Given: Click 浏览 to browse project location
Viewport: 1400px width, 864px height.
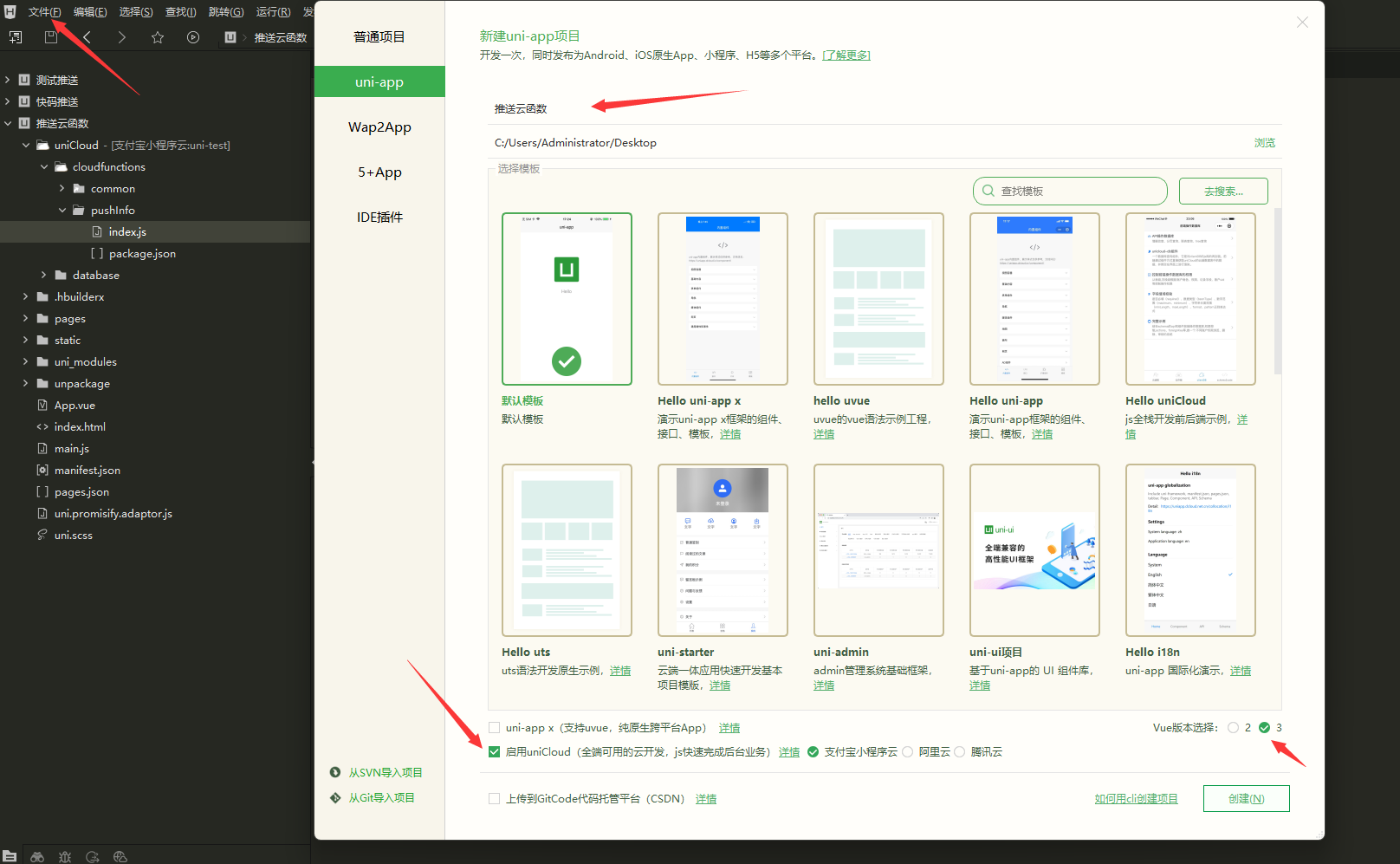Looking at the screenshot, I should (x=1264, y=143).
